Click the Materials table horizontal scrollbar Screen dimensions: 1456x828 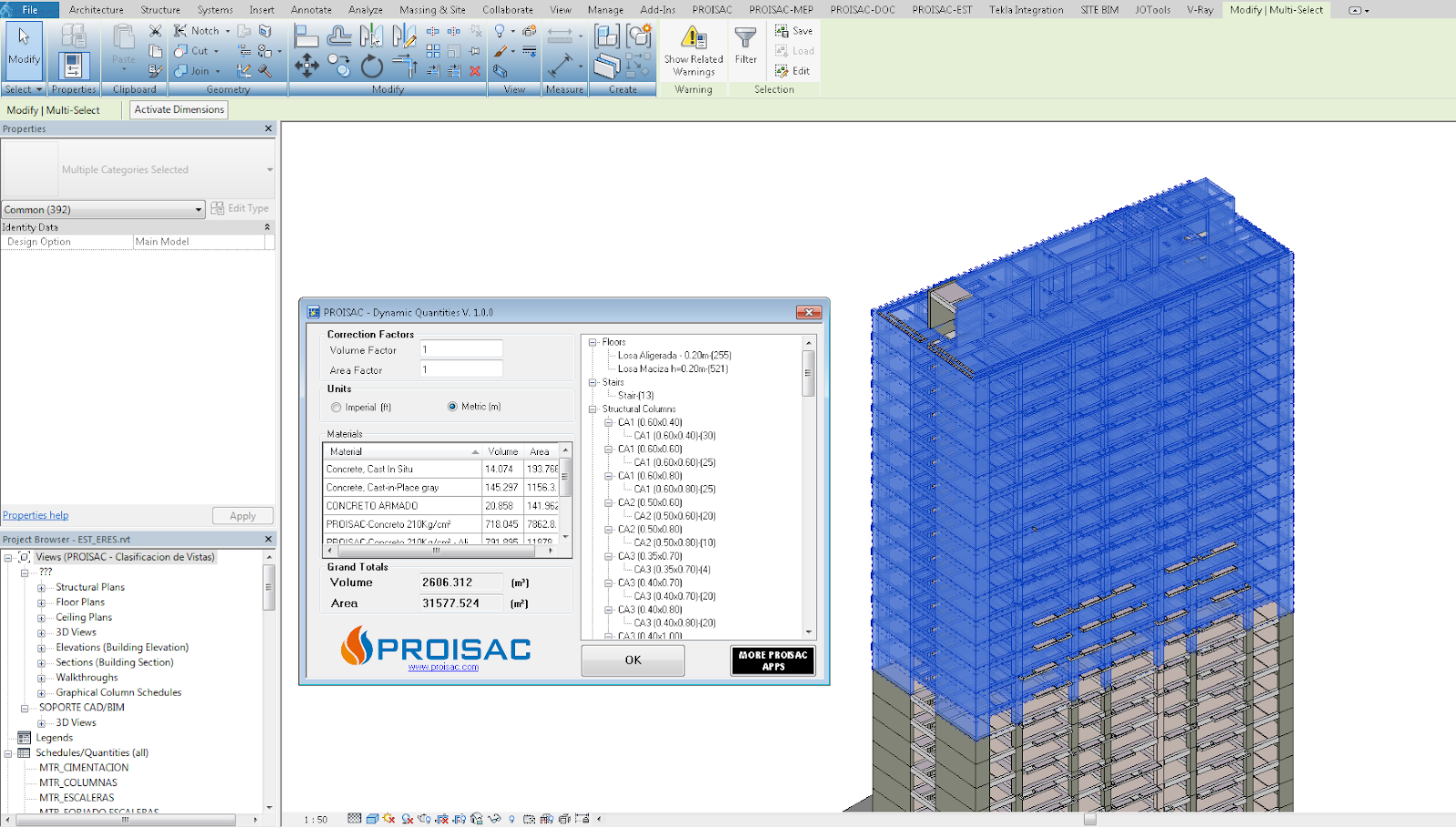(438, 550)
